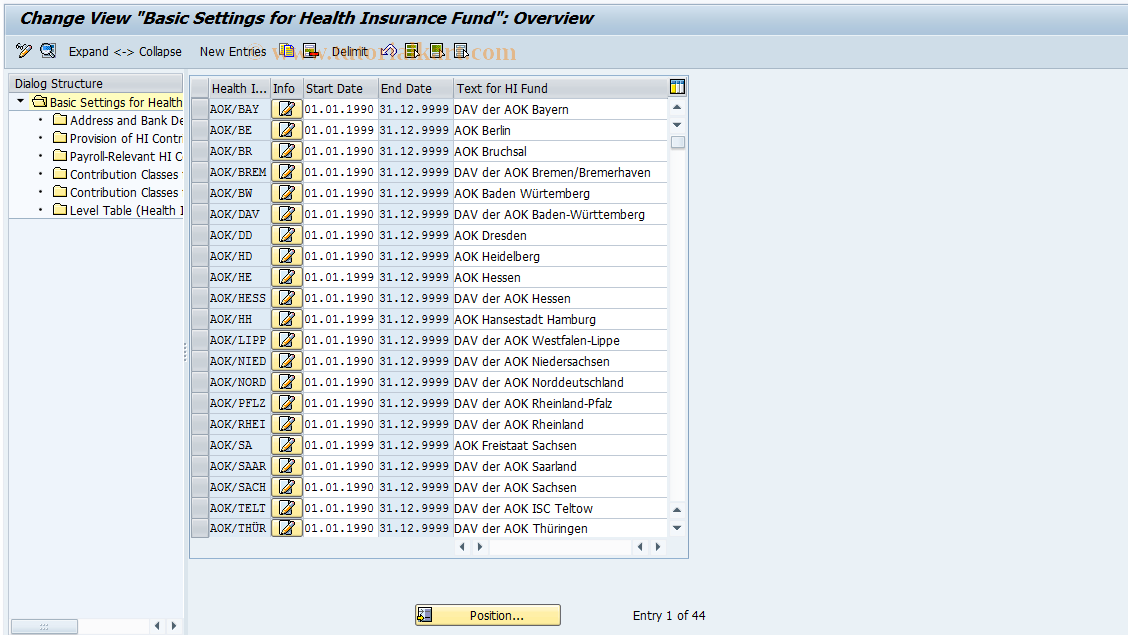This screenshot has height=635, width=1128.
Task: Select row marker for AOK/TELT
Action: pyautogui.click(x=200, y=508)
